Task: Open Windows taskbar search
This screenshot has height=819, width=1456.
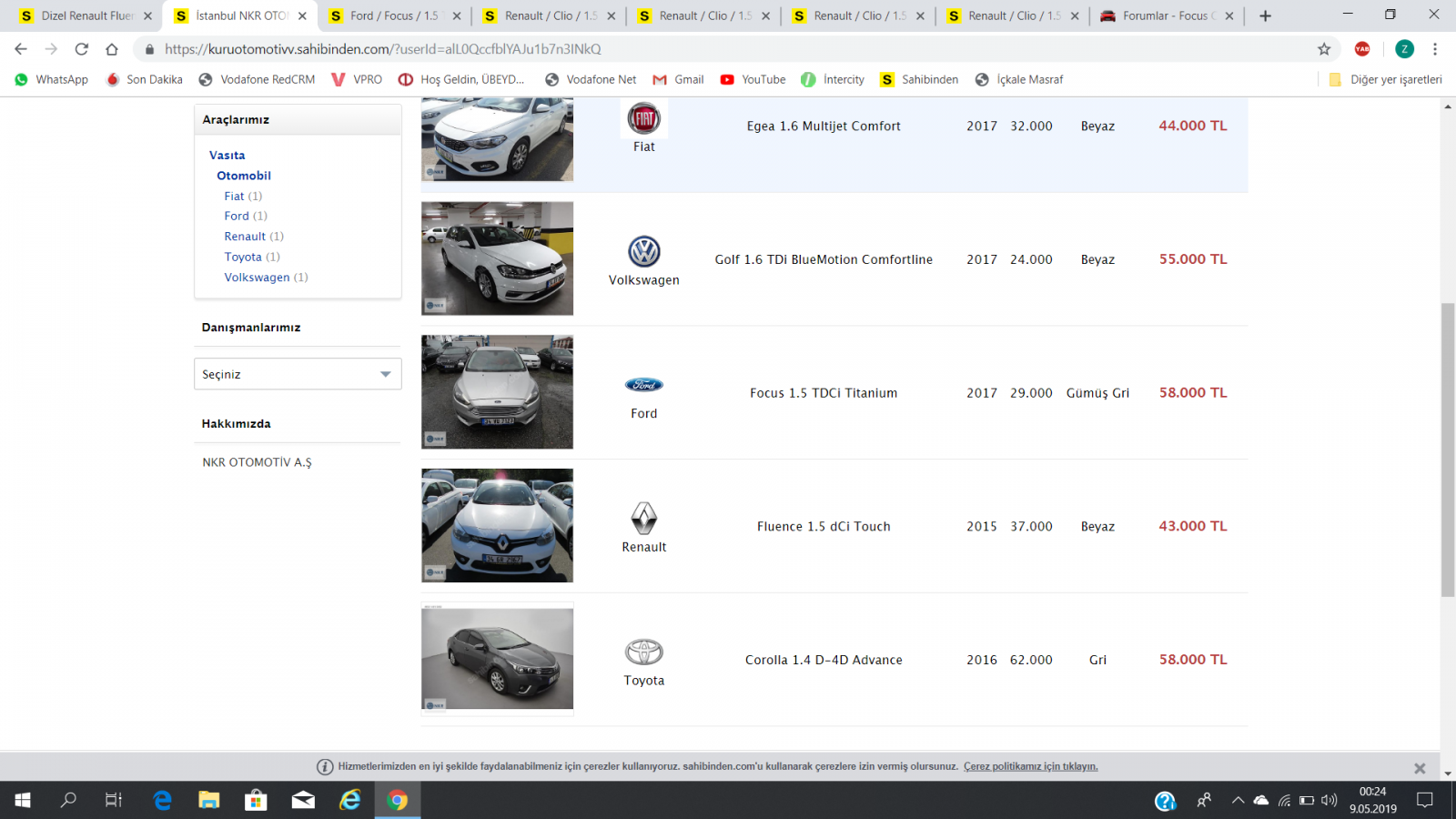Action: (68, 800)
